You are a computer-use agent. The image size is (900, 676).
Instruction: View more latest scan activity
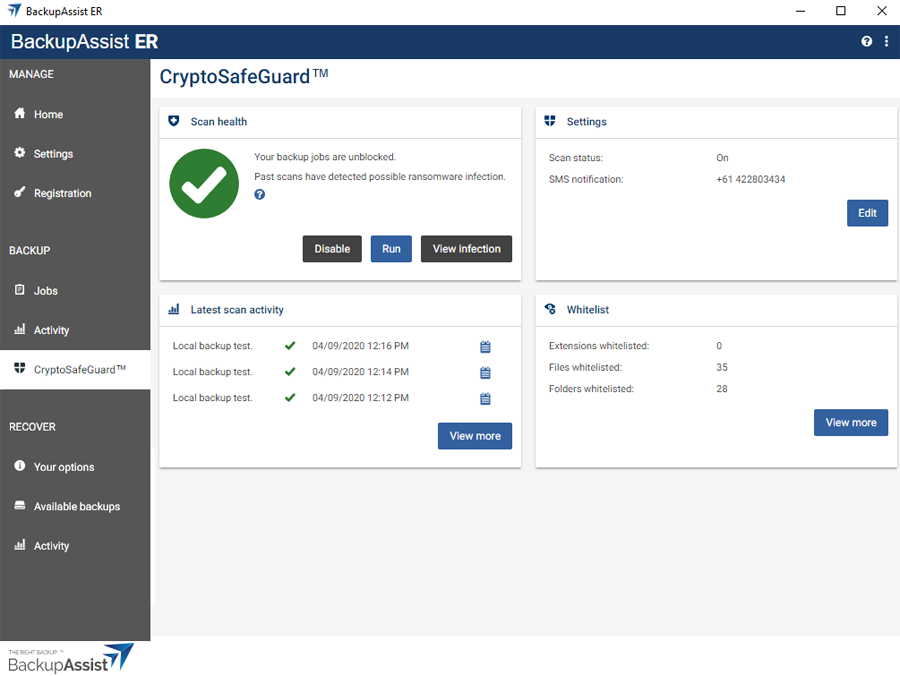point(475,436)
